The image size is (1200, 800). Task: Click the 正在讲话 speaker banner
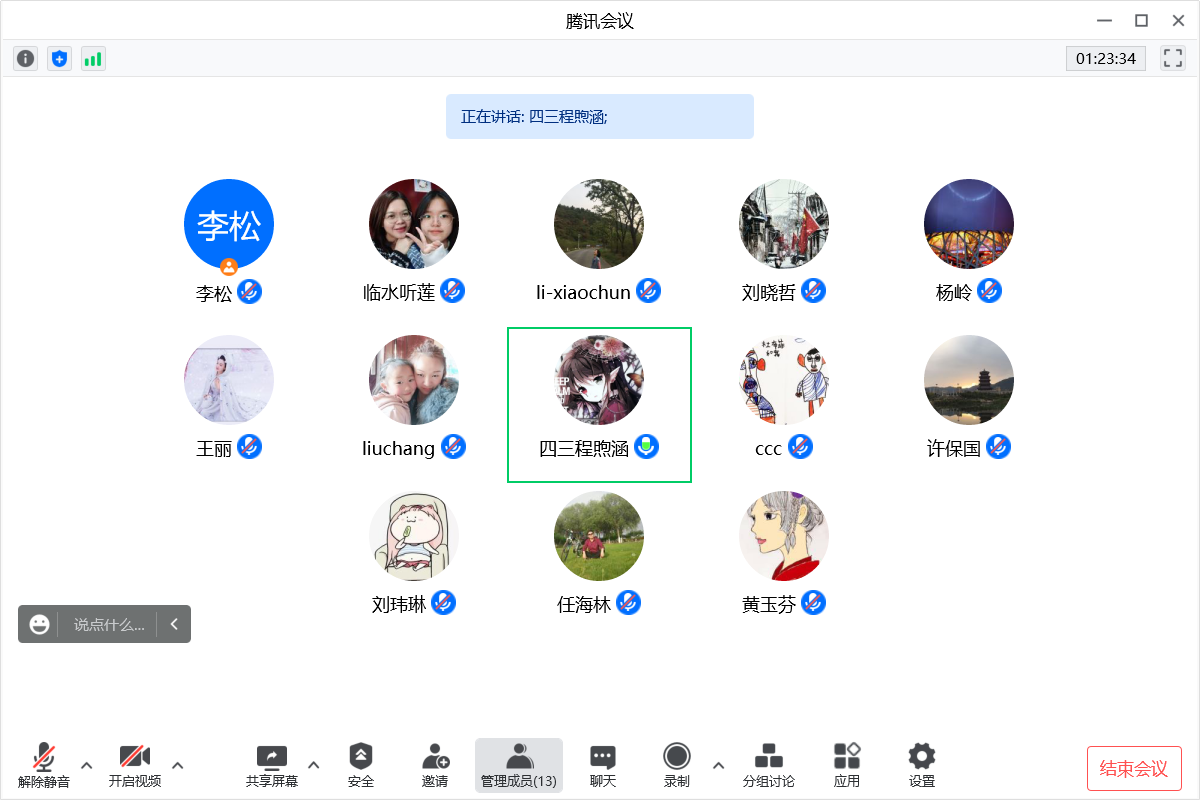click(x=600, y=116)
